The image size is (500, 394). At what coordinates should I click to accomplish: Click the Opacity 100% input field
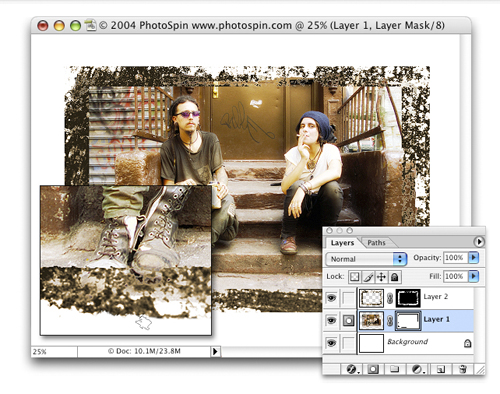coord(456,258)
